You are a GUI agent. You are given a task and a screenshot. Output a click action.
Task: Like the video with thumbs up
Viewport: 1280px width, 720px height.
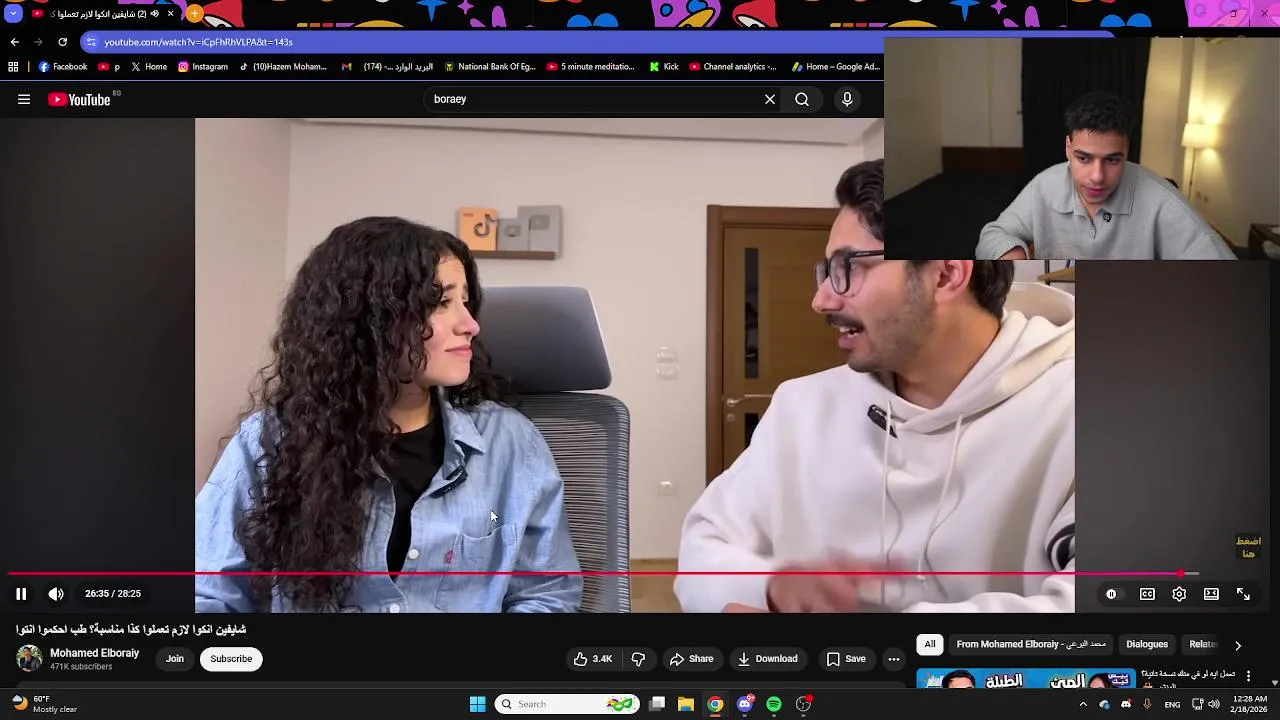click(592, 659)
